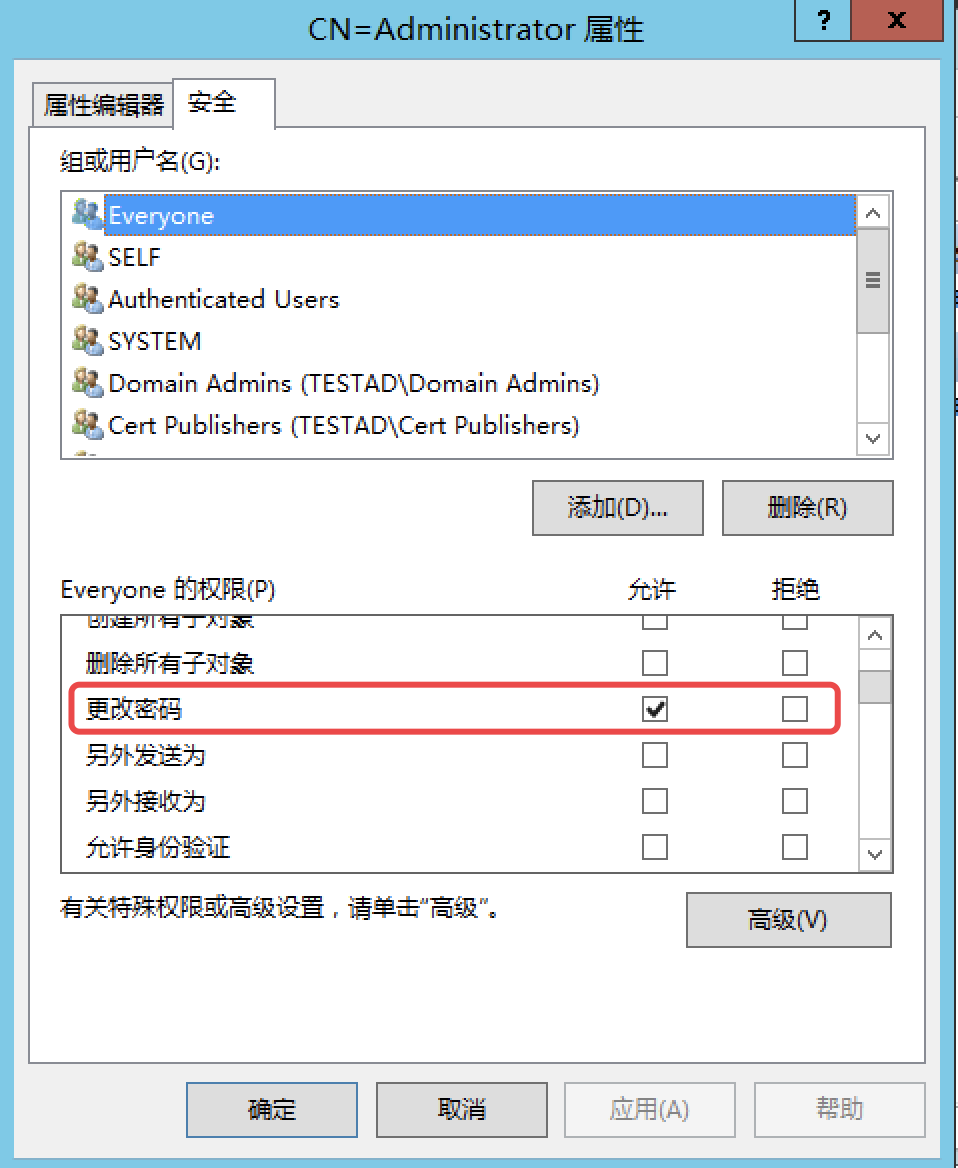Check Deny for 更改密码 permission
The width and height of the screenshot is (958, 1168).
pyautogui.click(x=795, y=709)
